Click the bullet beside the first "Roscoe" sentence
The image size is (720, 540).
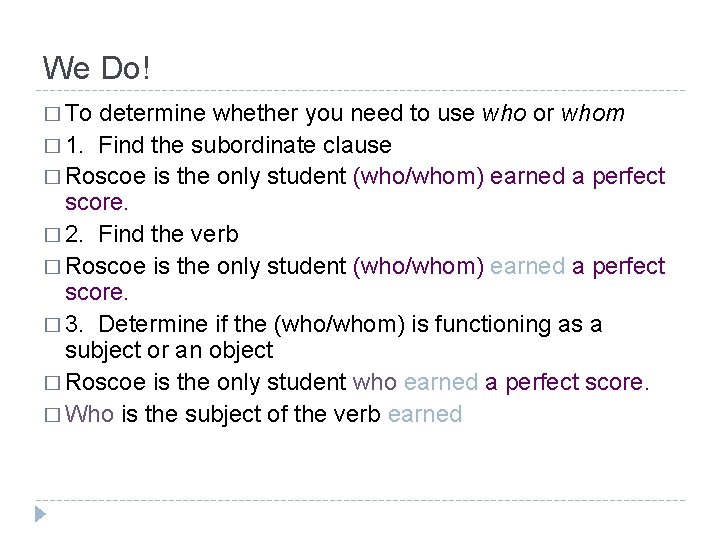pyautogui.click(x=51, y=177)
